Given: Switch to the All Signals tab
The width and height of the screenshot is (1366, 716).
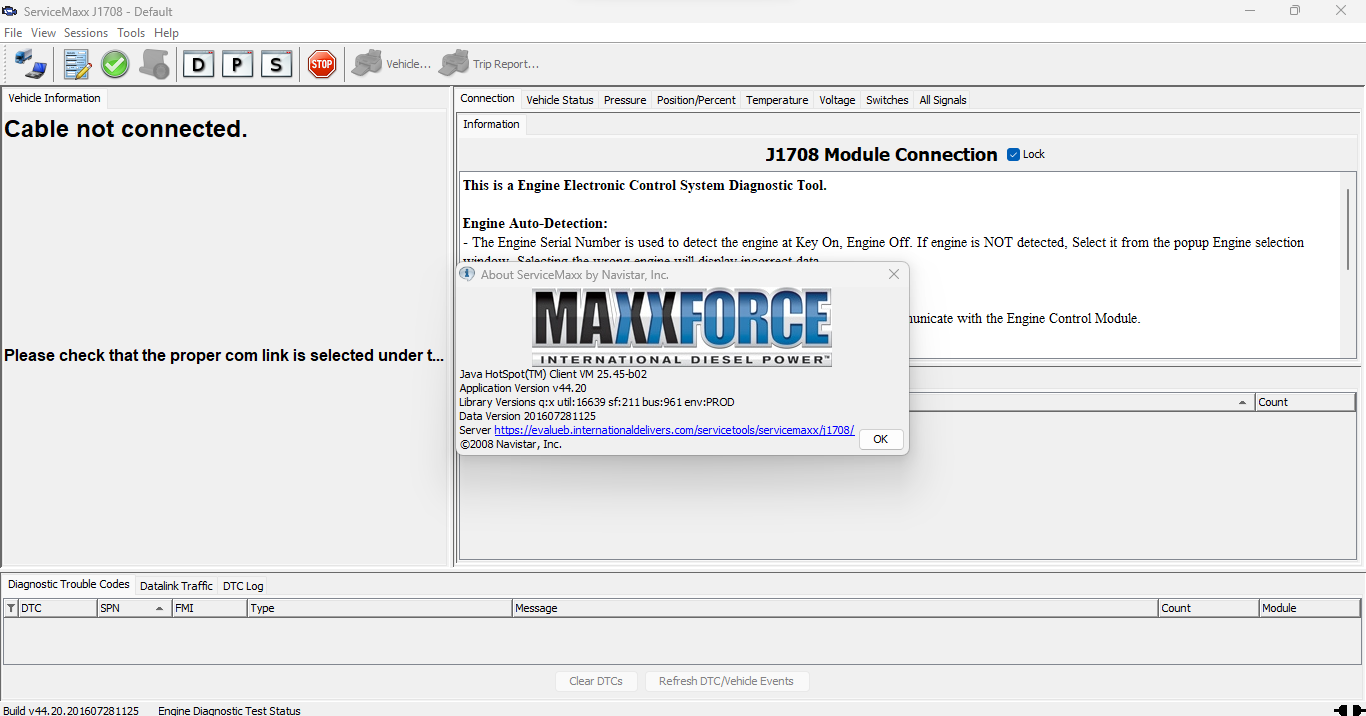Looking at the screenshot, I should click(943, 100).
